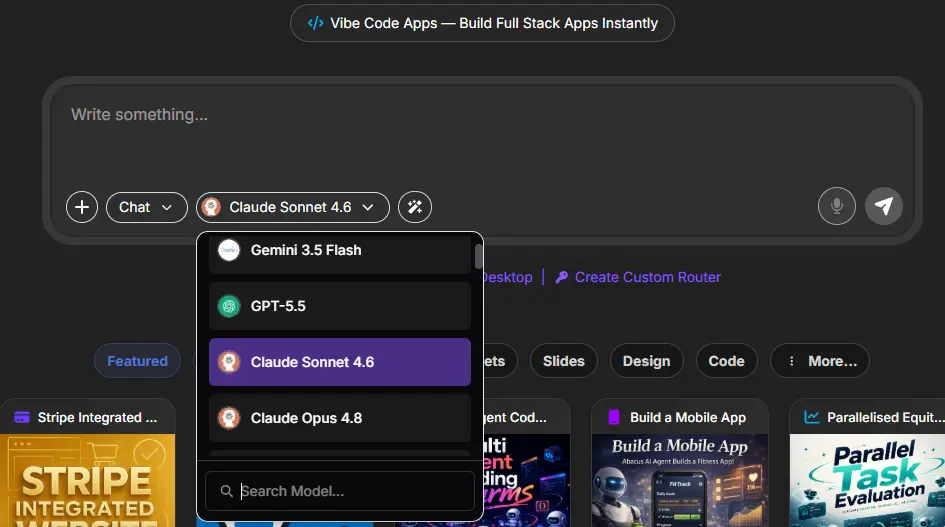Click the Claude logo beside Claude Opus 4.8
945x527 pixels.
point(229,418)
